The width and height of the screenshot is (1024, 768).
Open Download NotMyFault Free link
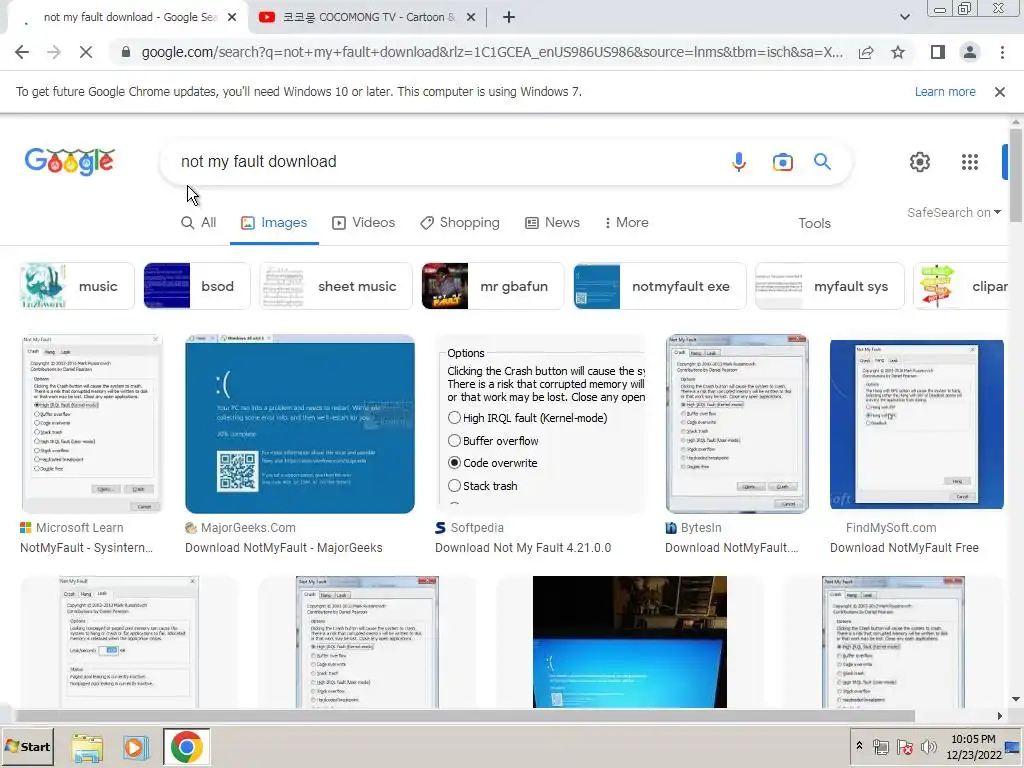click(904, 548)
